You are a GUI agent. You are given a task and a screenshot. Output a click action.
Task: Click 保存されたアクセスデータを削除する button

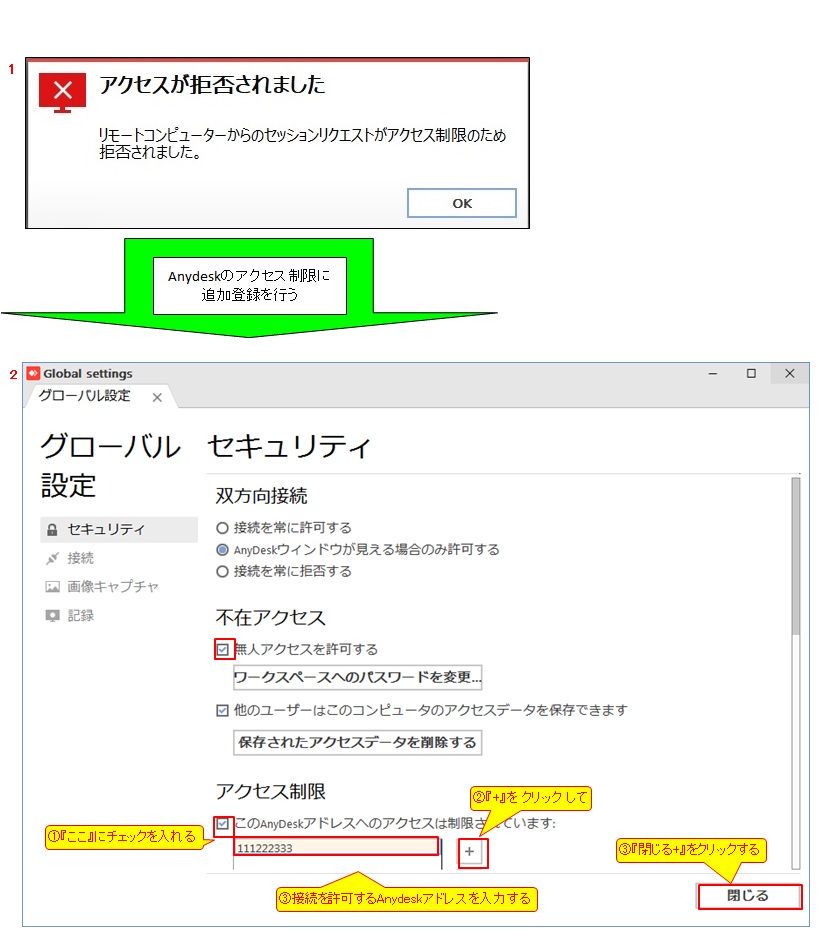(x=358, y=743)
